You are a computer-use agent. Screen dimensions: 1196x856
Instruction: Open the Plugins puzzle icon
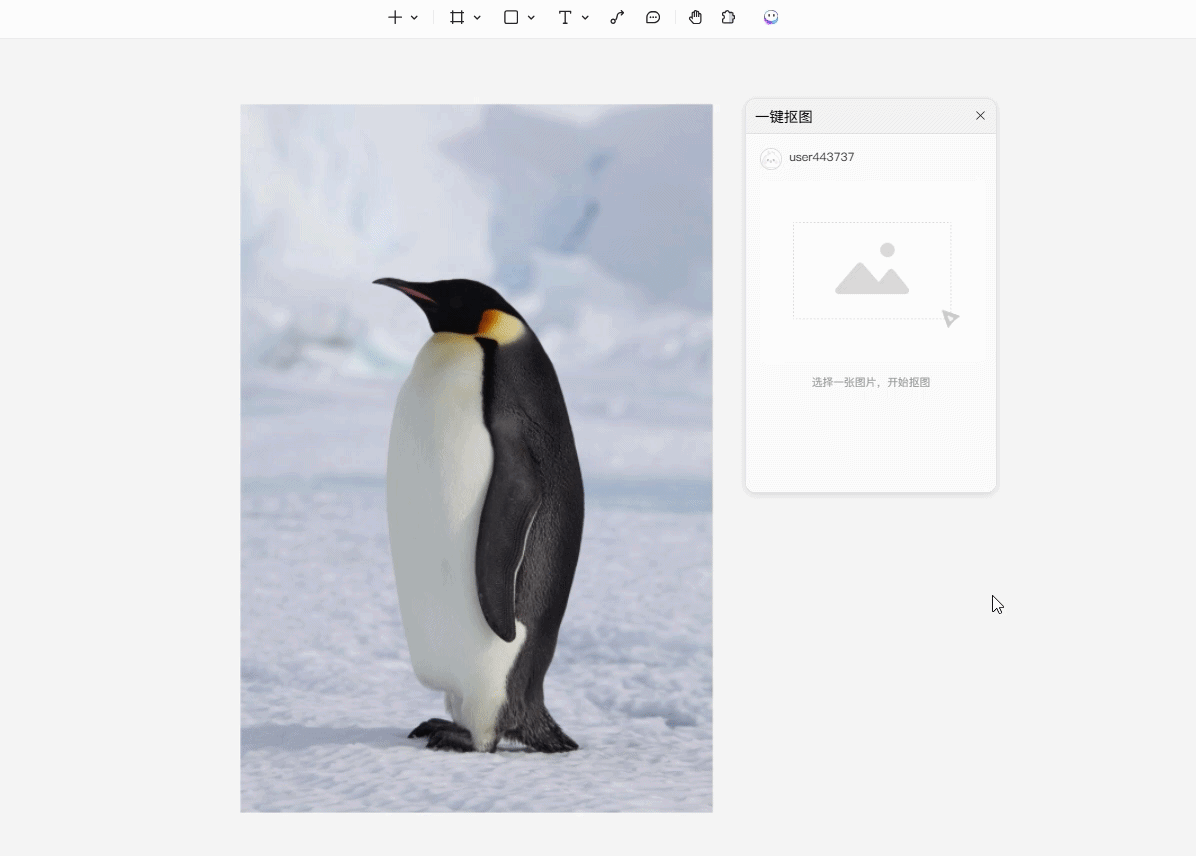tap(728, 18)
